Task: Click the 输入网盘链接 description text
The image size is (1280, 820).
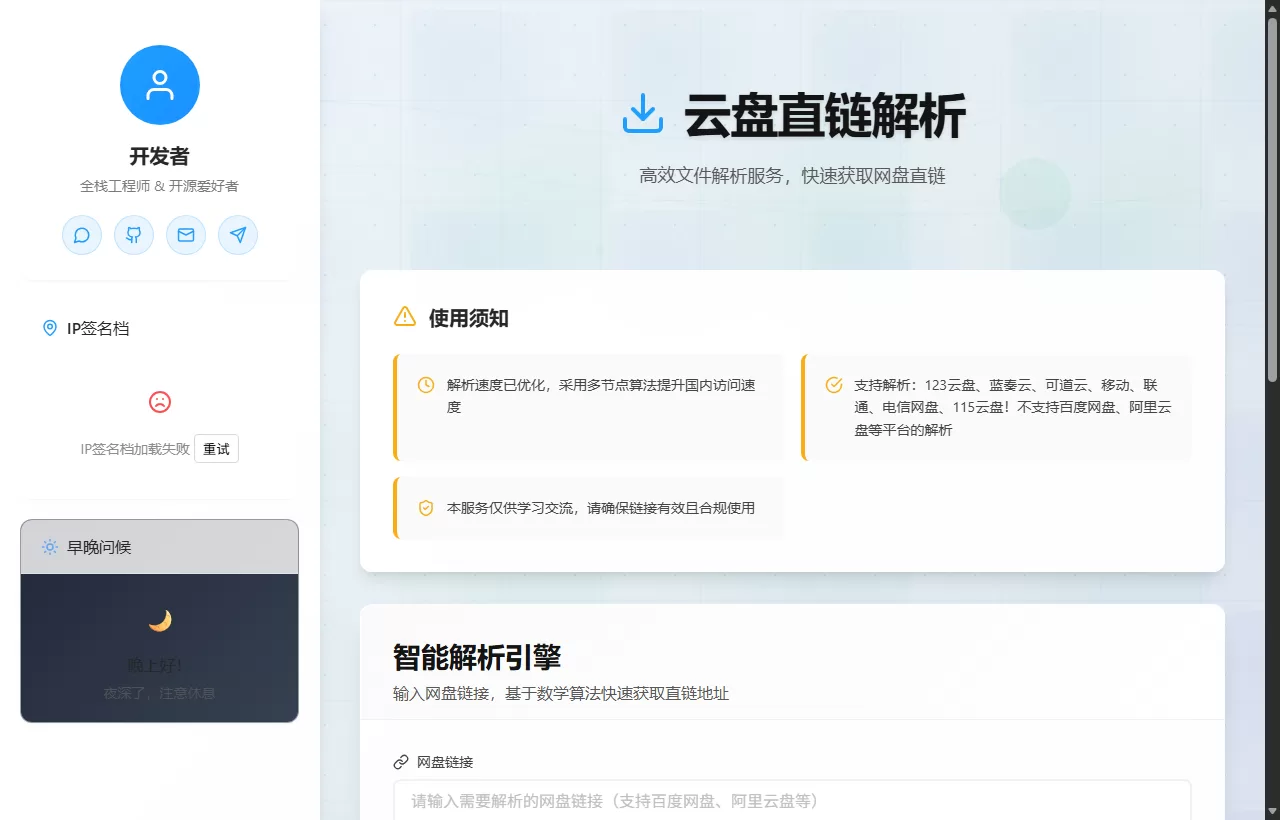Action: 561,694
